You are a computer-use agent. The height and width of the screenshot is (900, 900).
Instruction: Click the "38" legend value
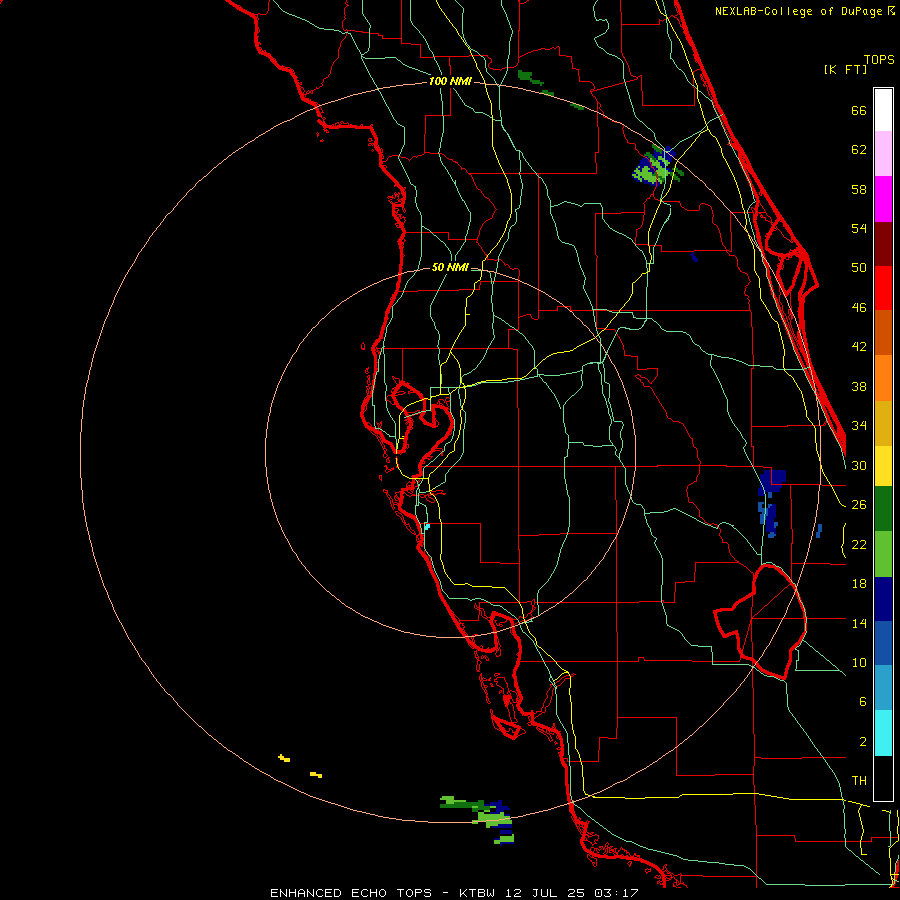[859, 387]
